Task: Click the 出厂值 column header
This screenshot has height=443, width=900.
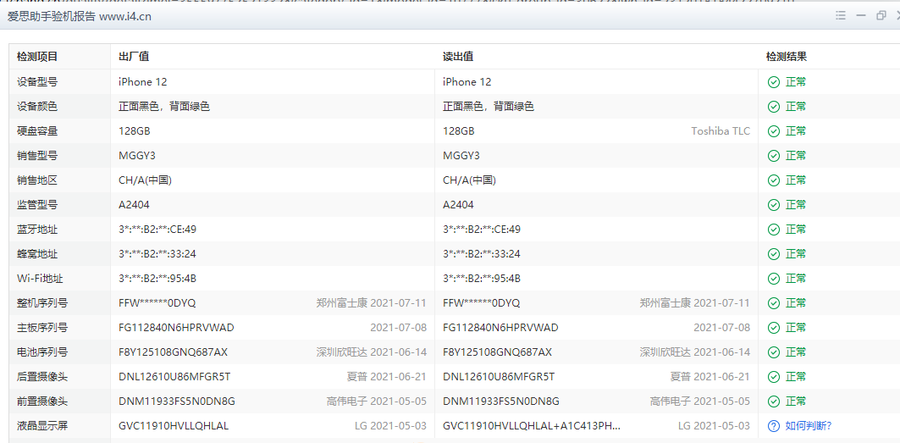Action: pos(134,57)
